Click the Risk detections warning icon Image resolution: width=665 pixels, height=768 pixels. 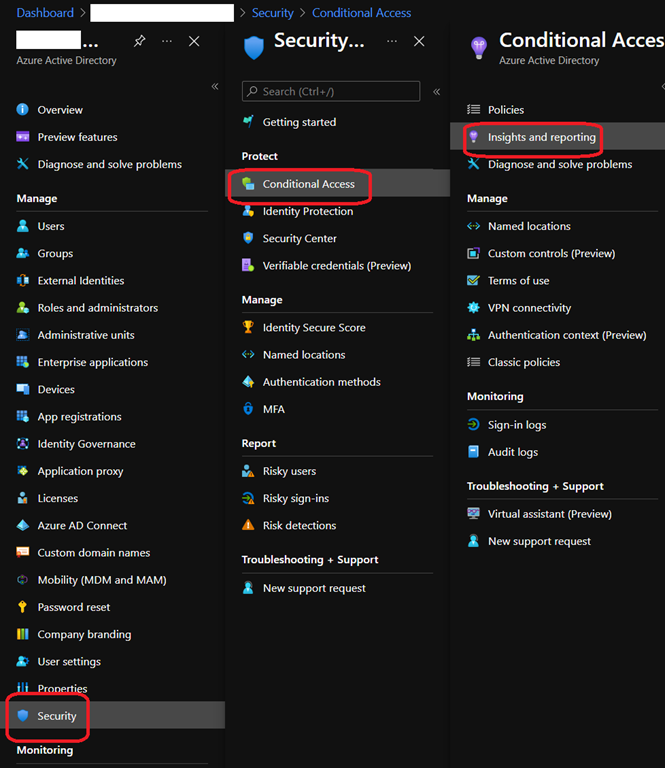coord(248,525)
